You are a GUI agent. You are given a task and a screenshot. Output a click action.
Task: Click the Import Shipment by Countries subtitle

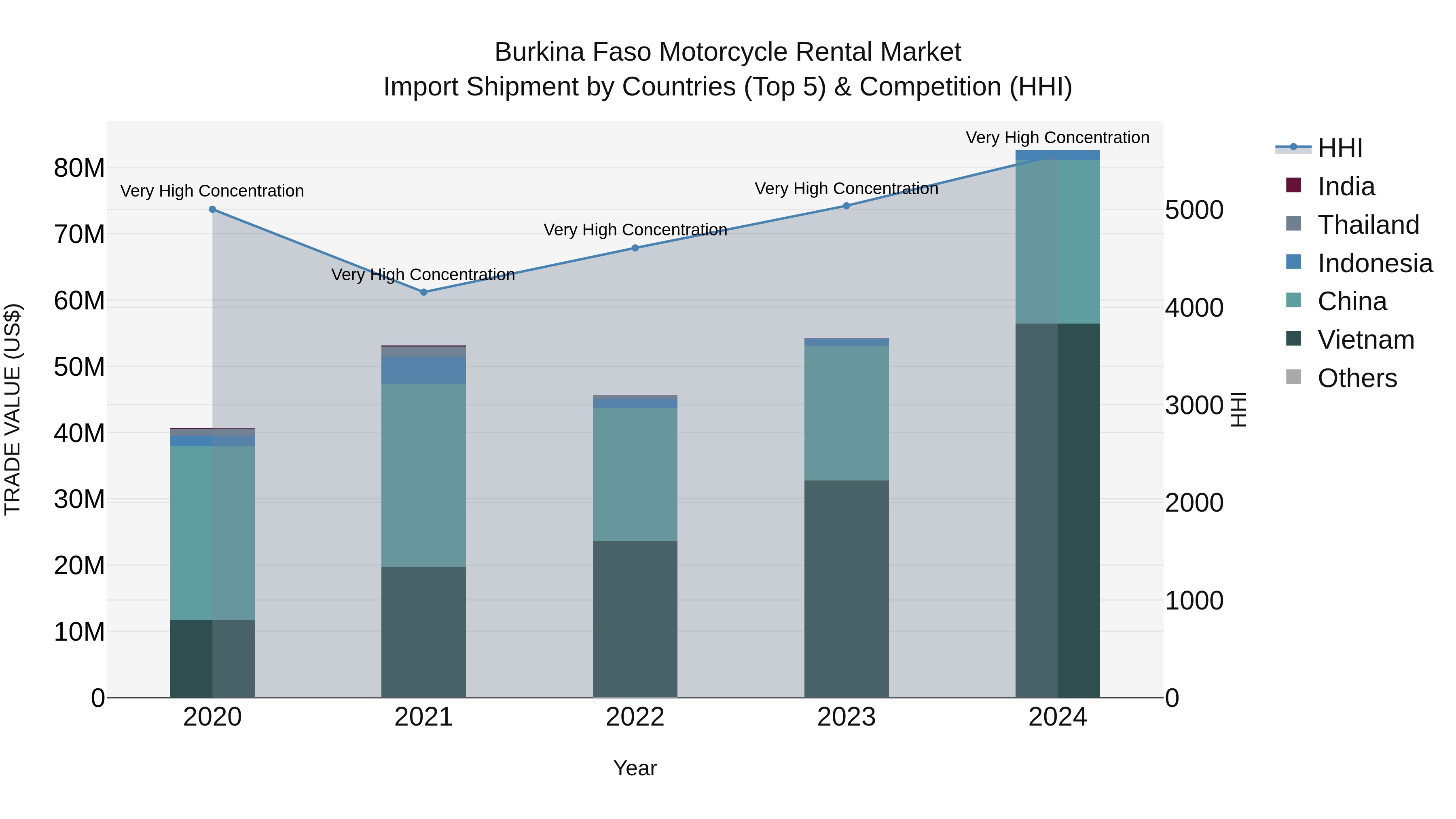(x=728, y=87)
